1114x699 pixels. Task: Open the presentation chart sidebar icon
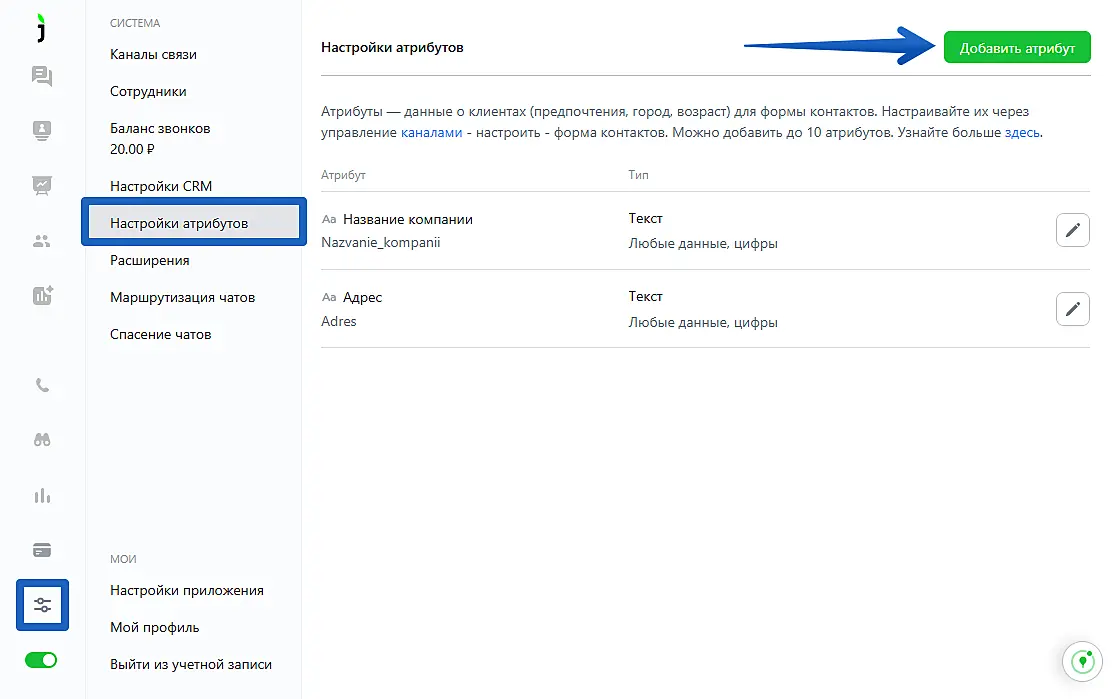tap(42, 185)
